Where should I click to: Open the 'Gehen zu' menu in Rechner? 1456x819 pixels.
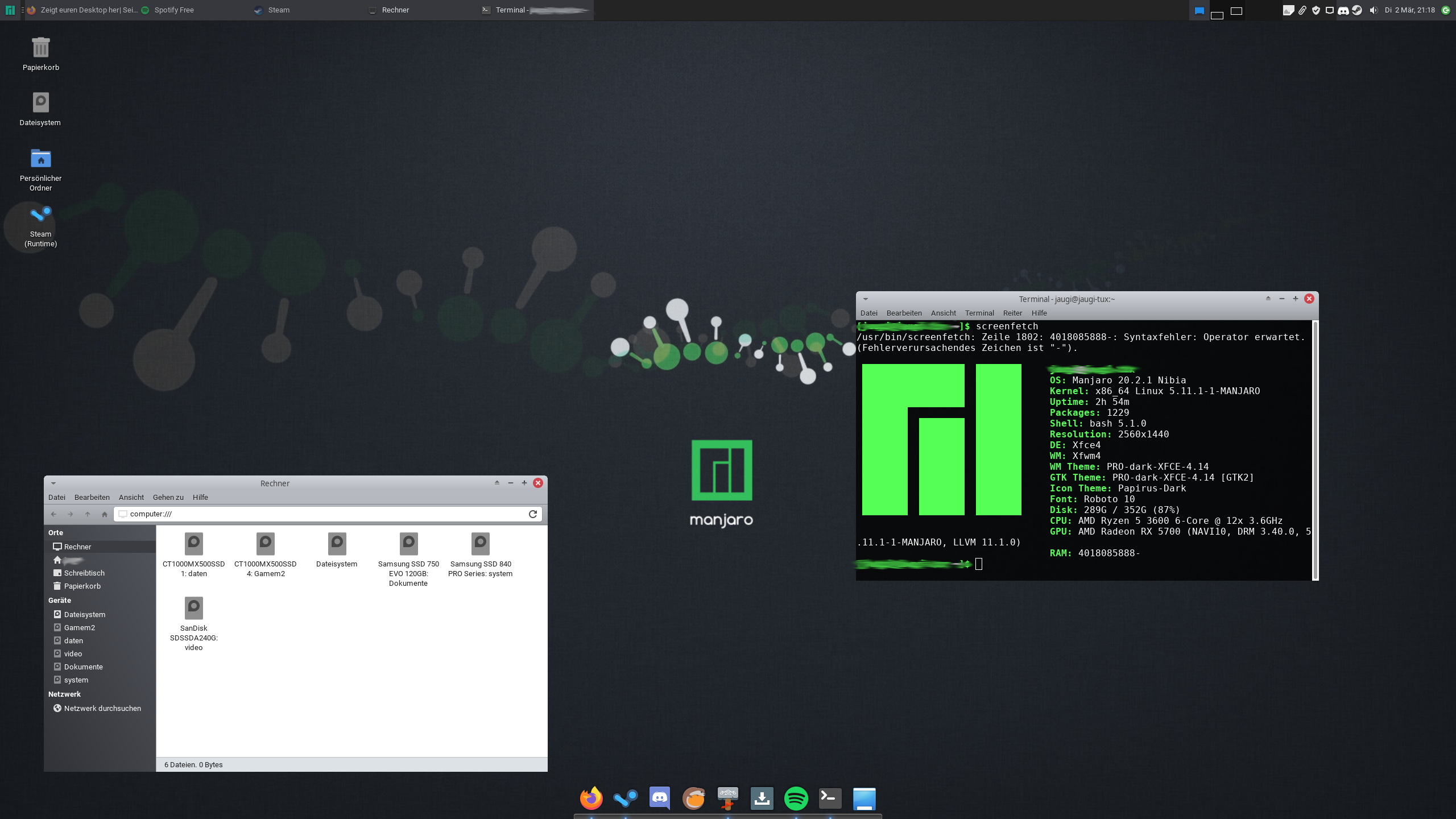point(167,497)
